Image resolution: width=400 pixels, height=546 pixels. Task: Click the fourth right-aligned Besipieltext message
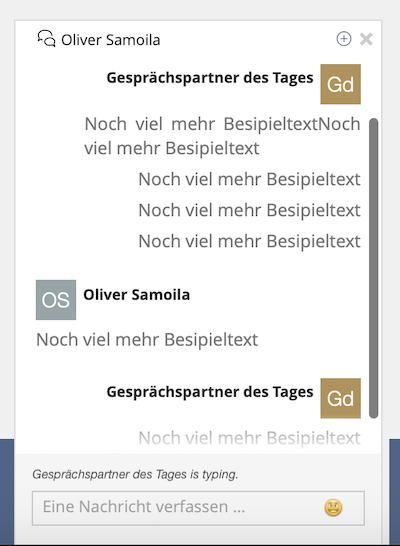tap(249, 241)
